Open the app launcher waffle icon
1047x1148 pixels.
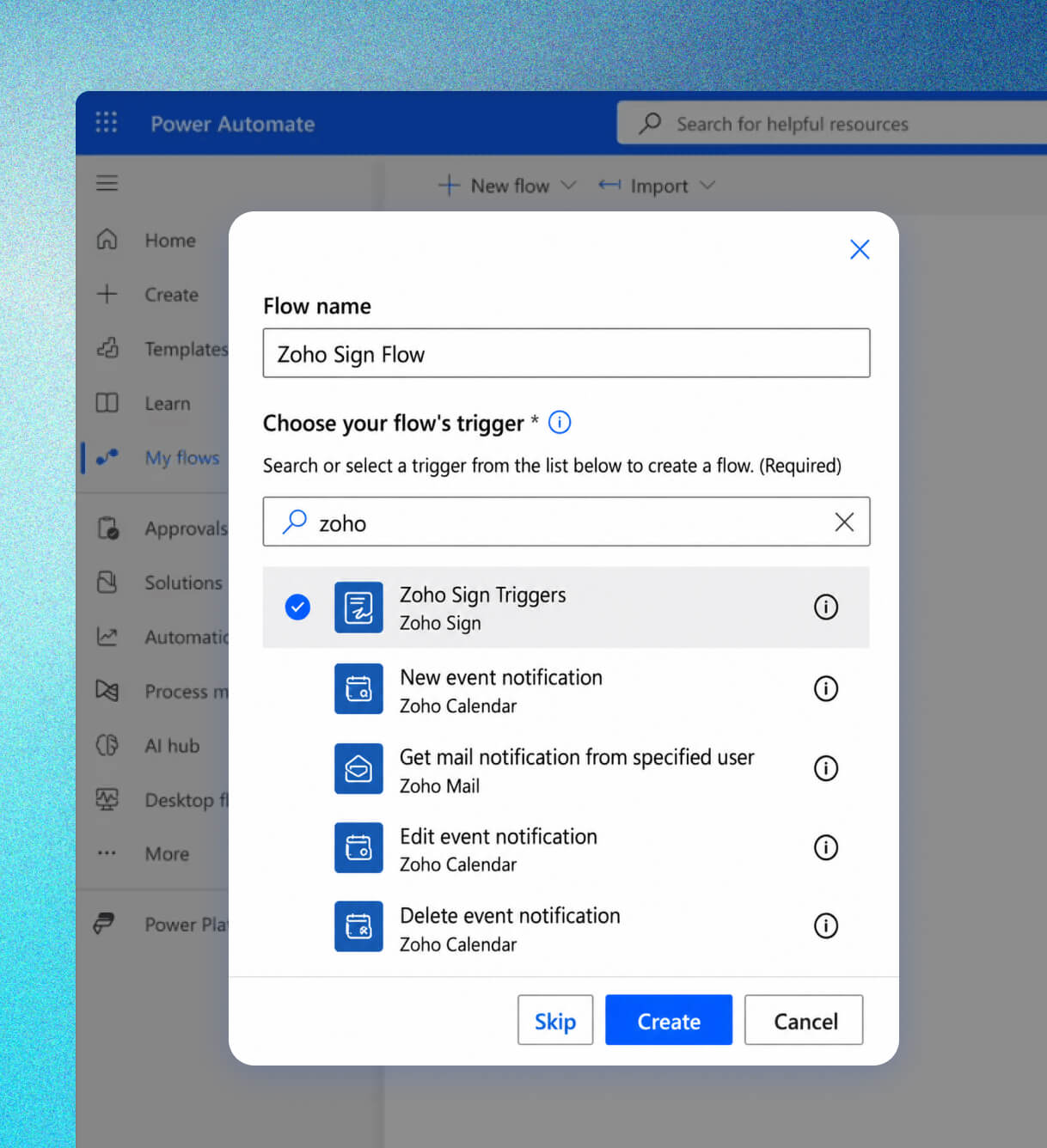[x=107, y=122]
